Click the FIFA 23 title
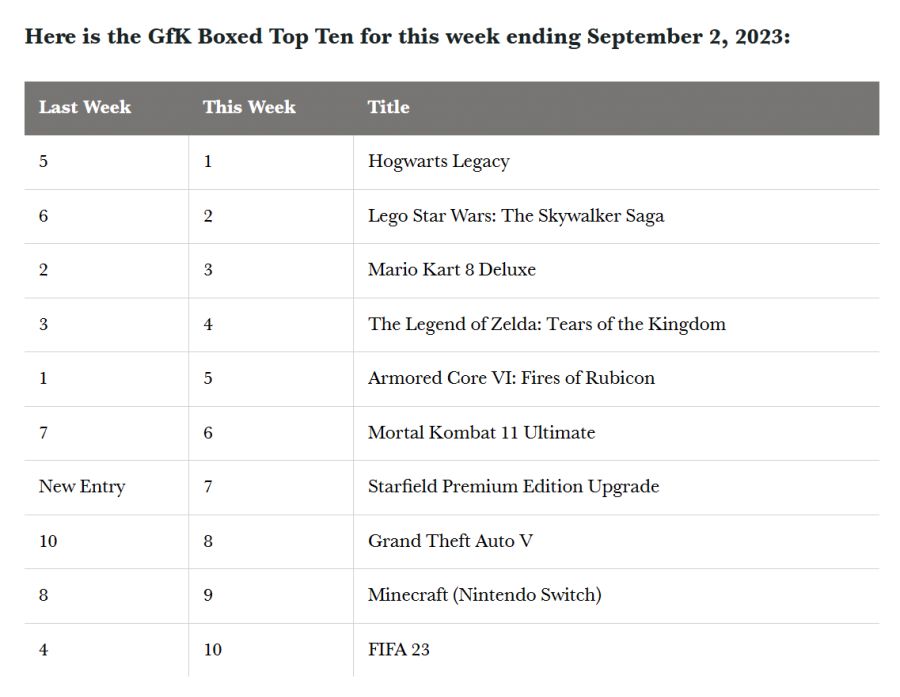Screen dimensions: 900x697 click(398, 650)
